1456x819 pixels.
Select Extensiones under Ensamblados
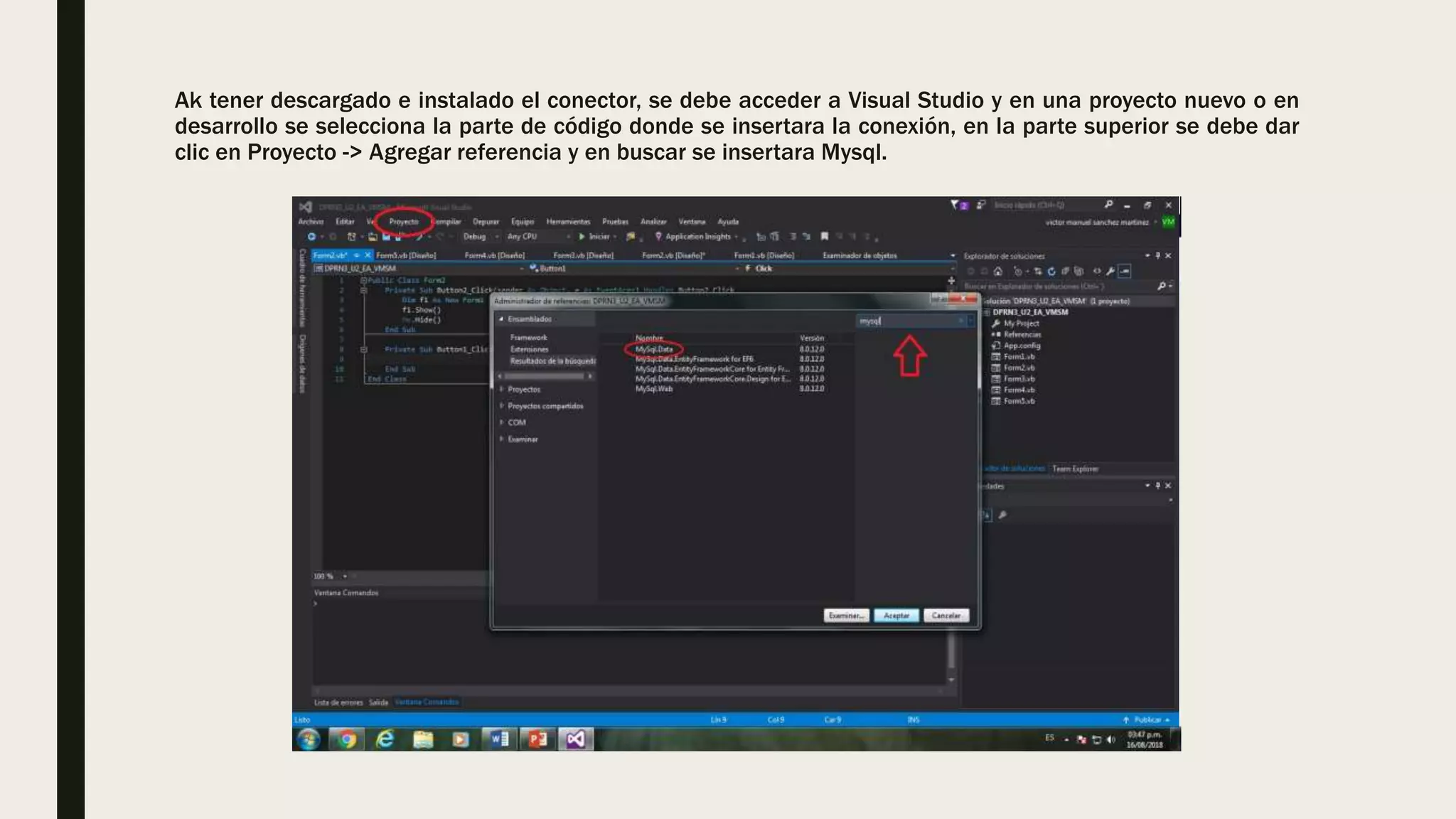530,349
